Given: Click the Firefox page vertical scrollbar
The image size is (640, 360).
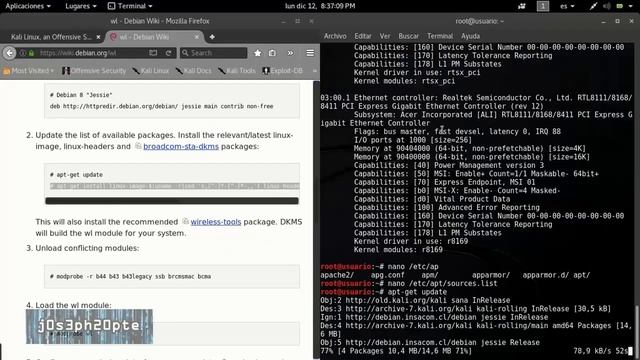Looking at the screenshot, I should click(316, 220).
